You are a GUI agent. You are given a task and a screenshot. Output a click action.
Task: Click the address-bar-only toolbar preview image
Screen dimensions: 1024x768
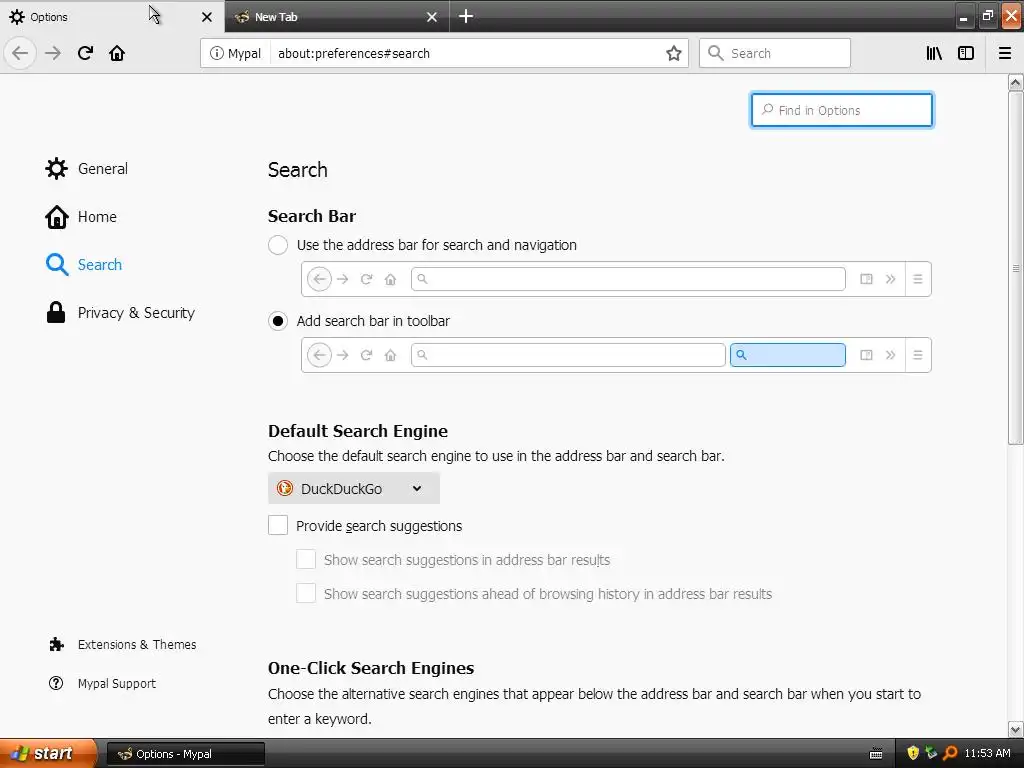[616, 279]
